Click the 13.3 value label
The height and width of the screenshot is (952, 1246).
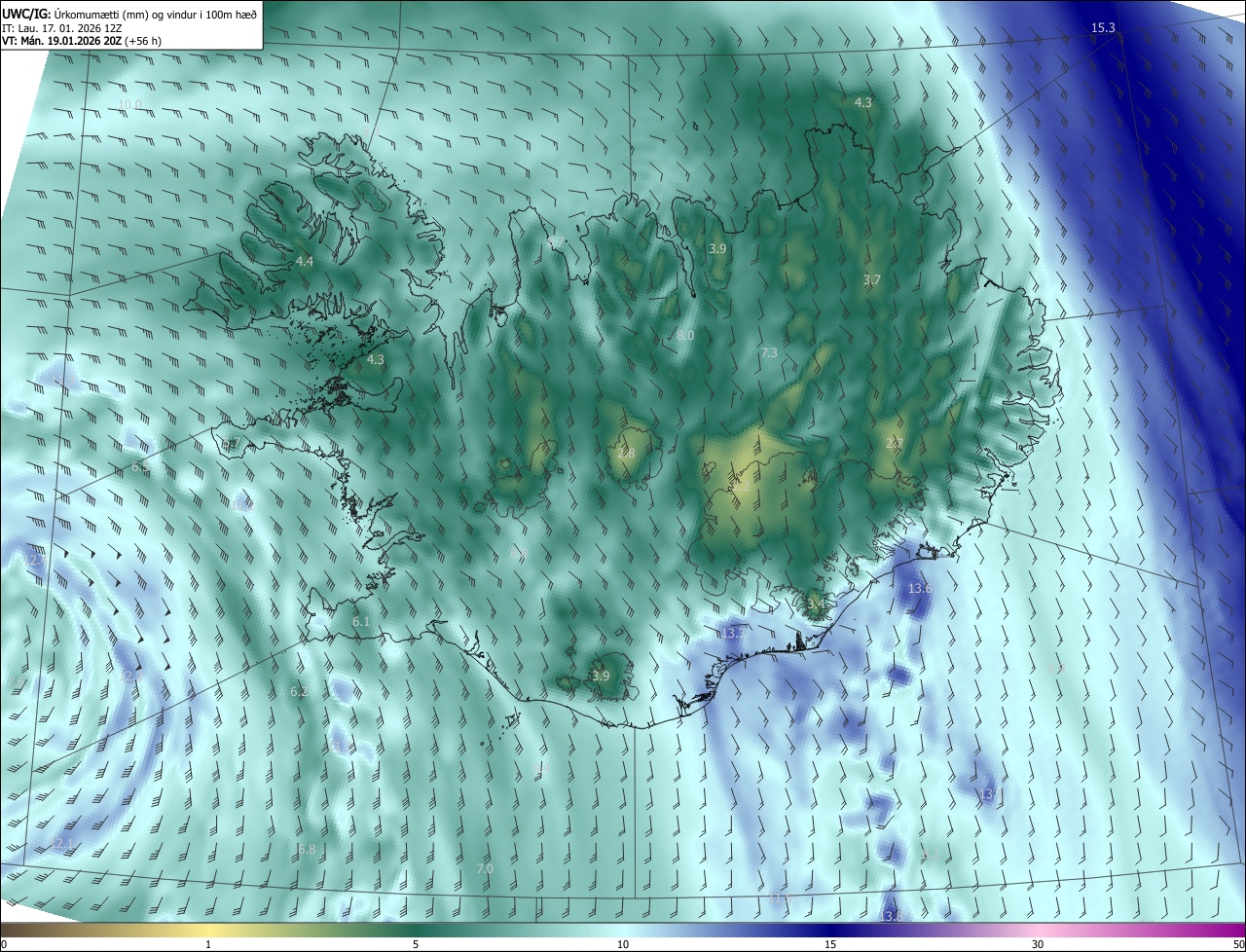click(734, 633)
